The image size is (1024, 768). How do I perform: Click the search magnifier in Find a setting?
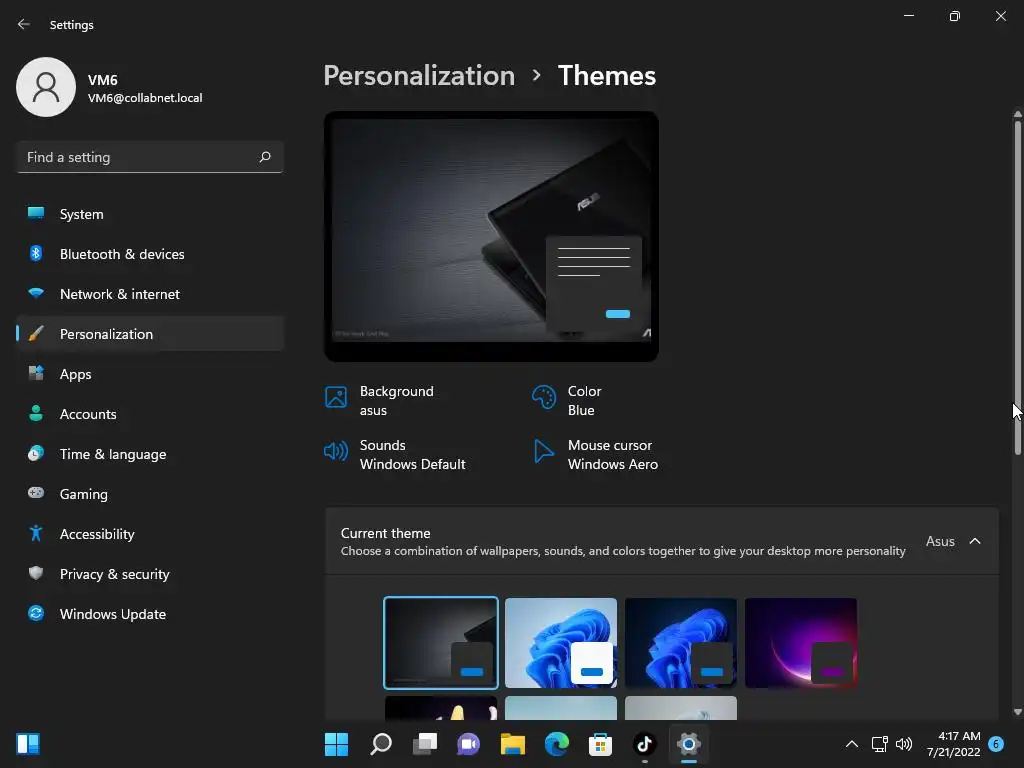pos(264,157)
